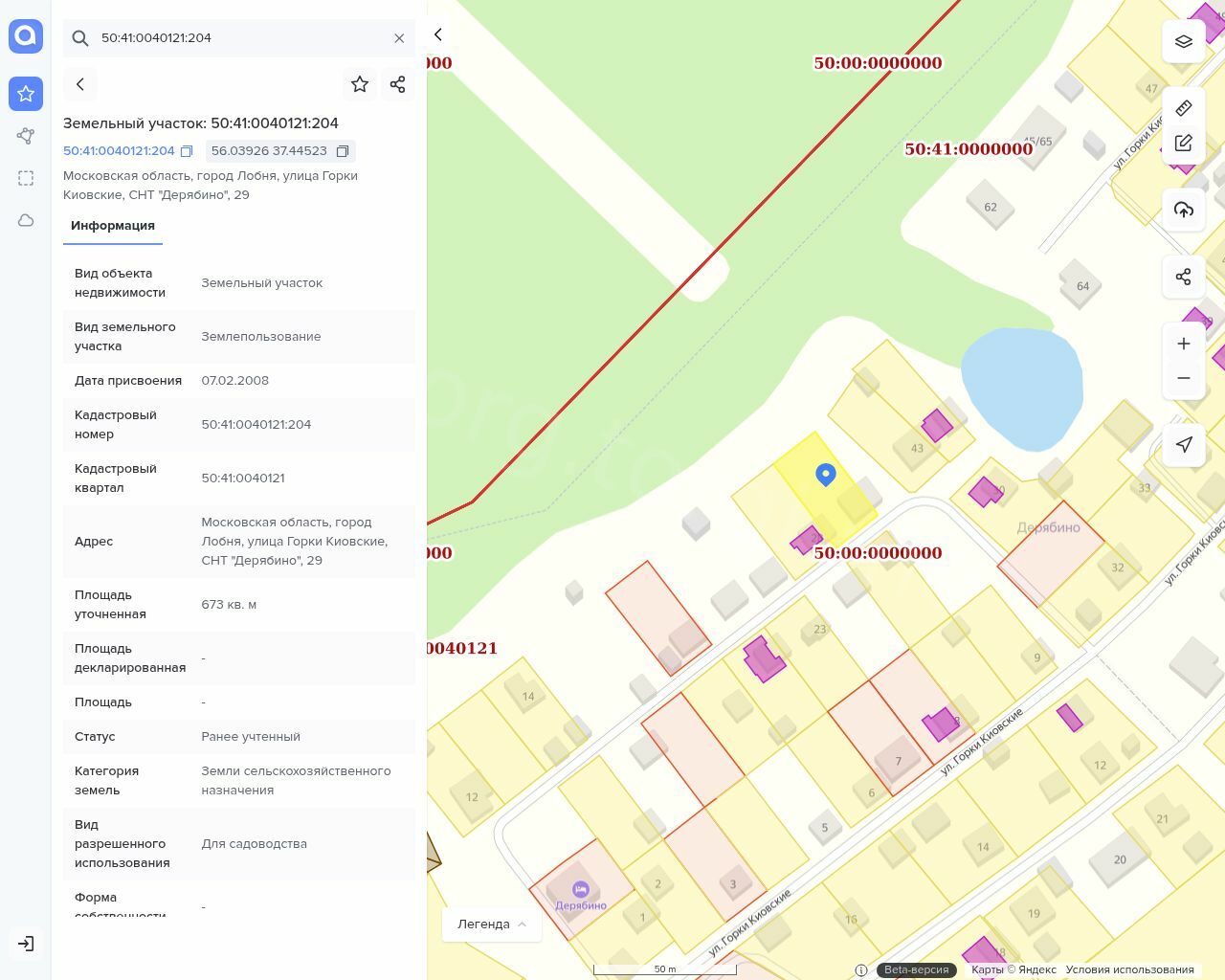This screenshot has width=1225, height=980.
Task: Copy coordinates 56.03926 37.44523
Action: tap(343, 151)
